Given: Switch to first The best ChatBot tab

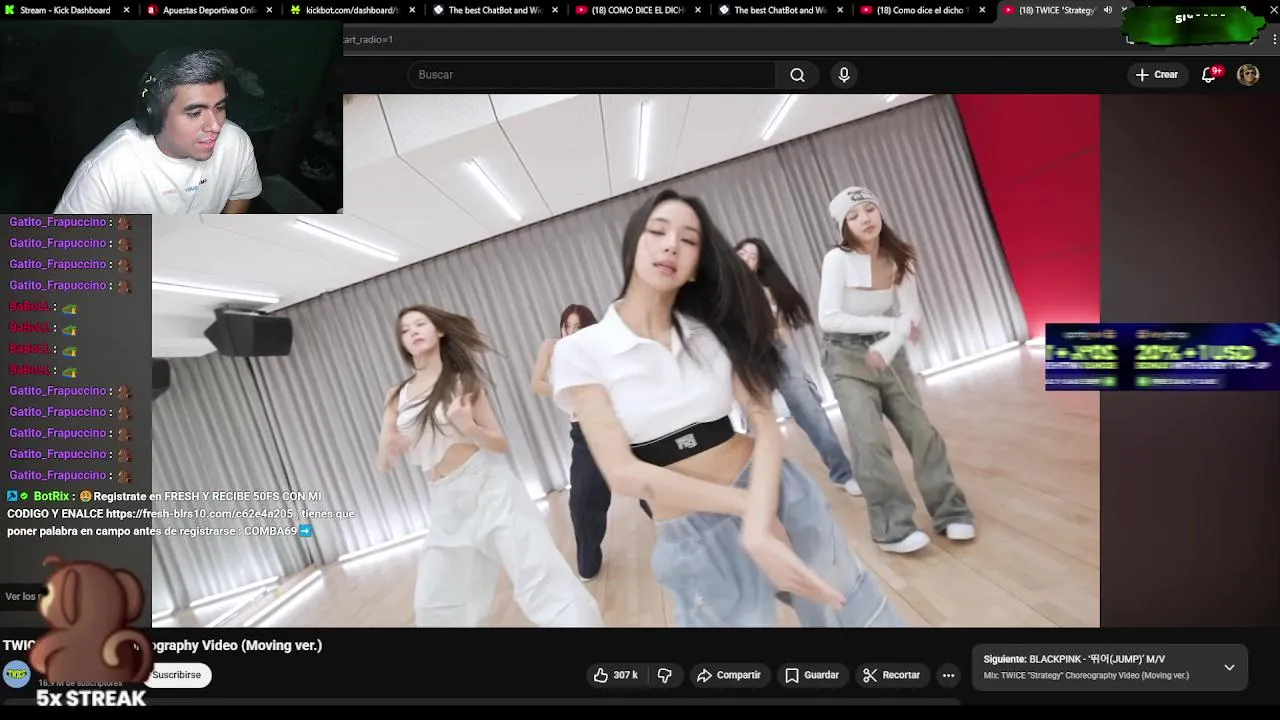Looking at the screenshot, I should [495, 10].
